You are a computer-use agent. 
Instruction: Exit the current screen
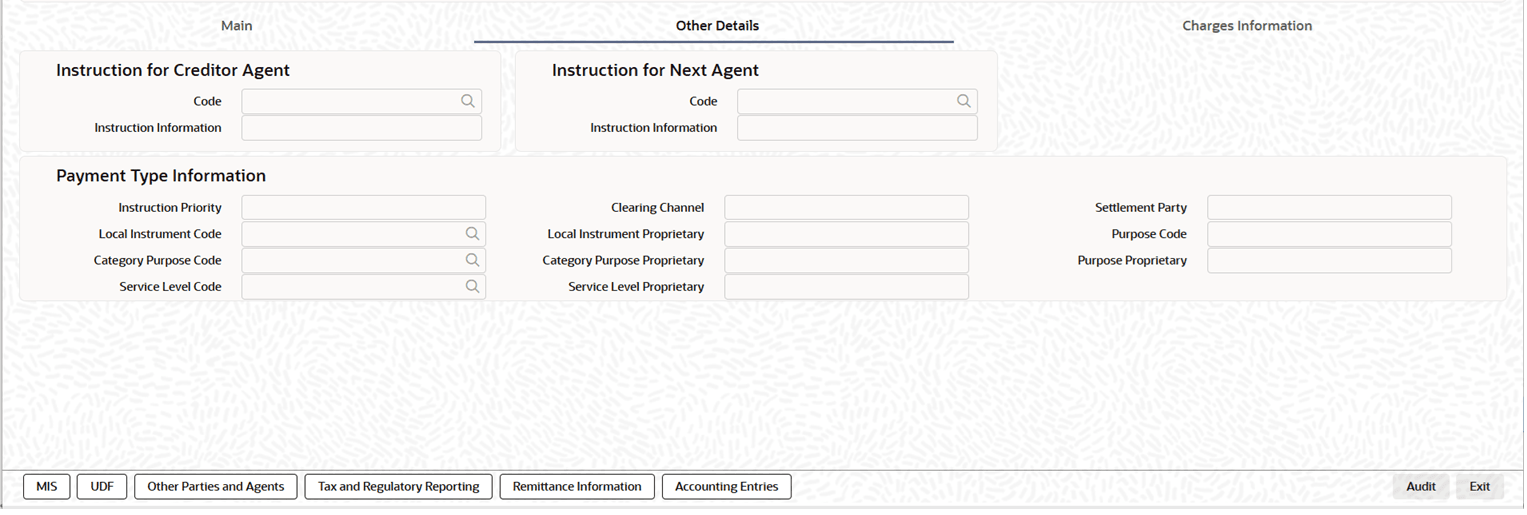(1480, 487)
